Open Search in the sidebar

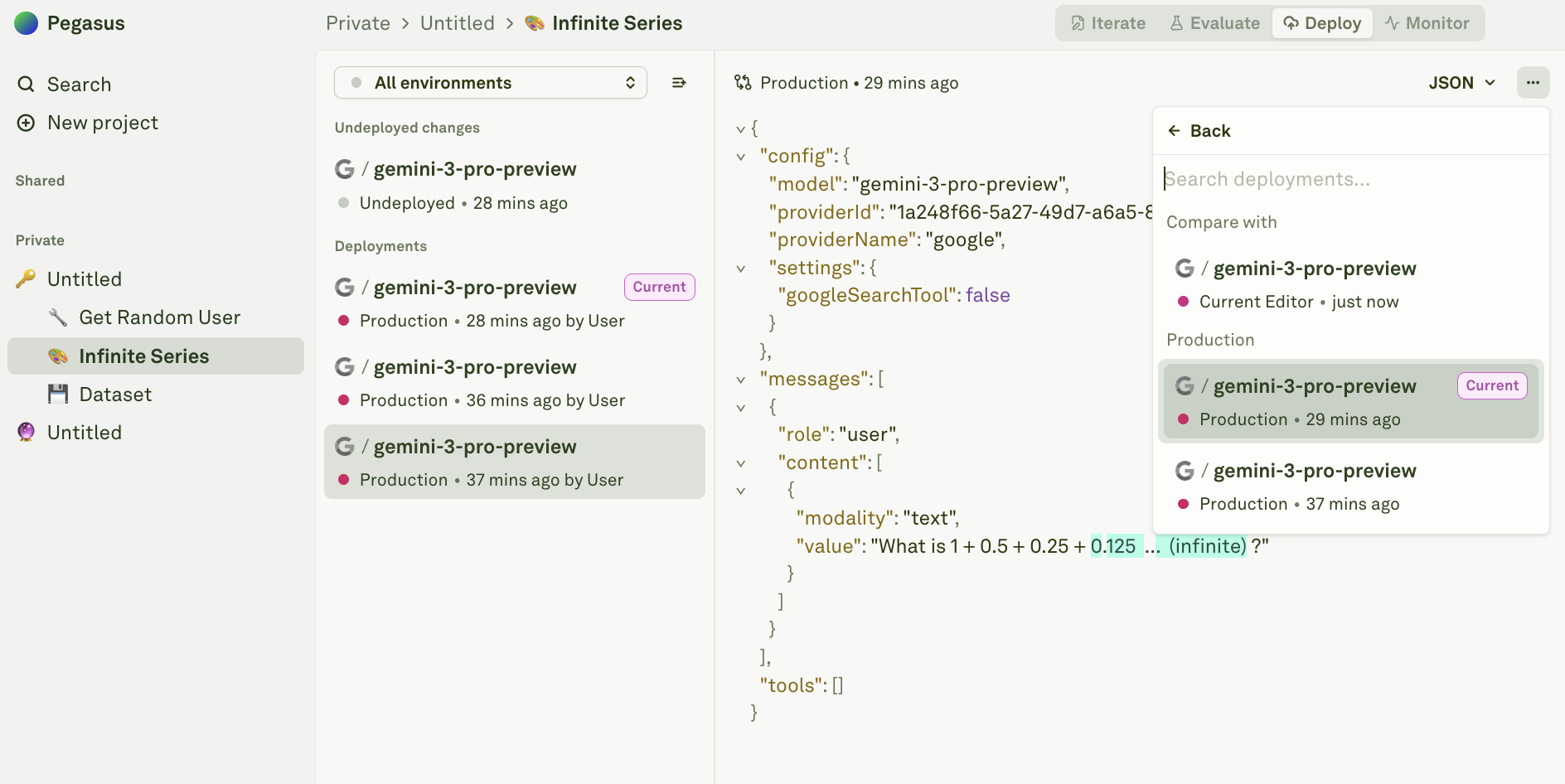pos(79,85)
